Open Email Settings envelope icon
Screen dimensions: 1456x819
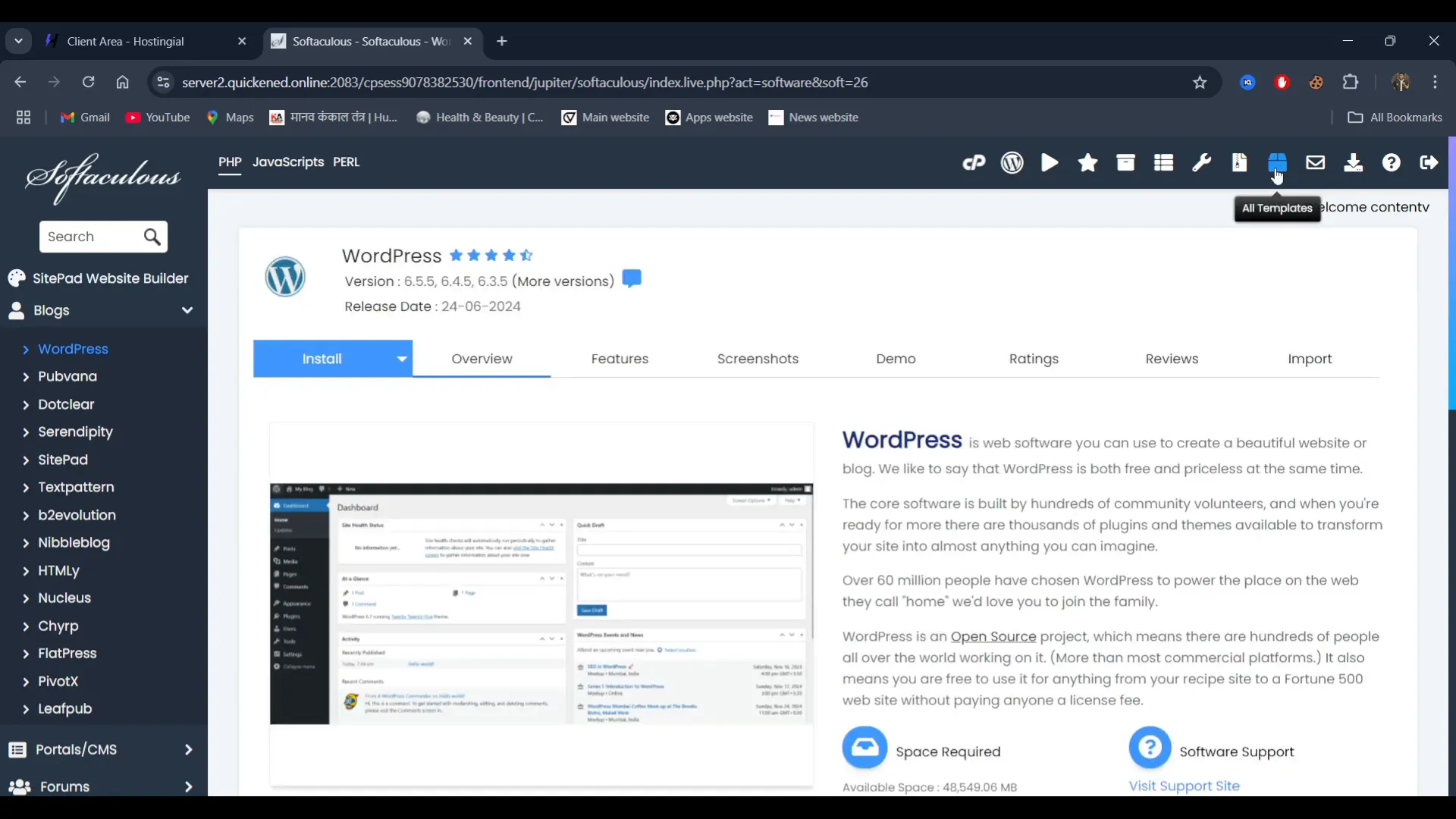[1315, 162]
